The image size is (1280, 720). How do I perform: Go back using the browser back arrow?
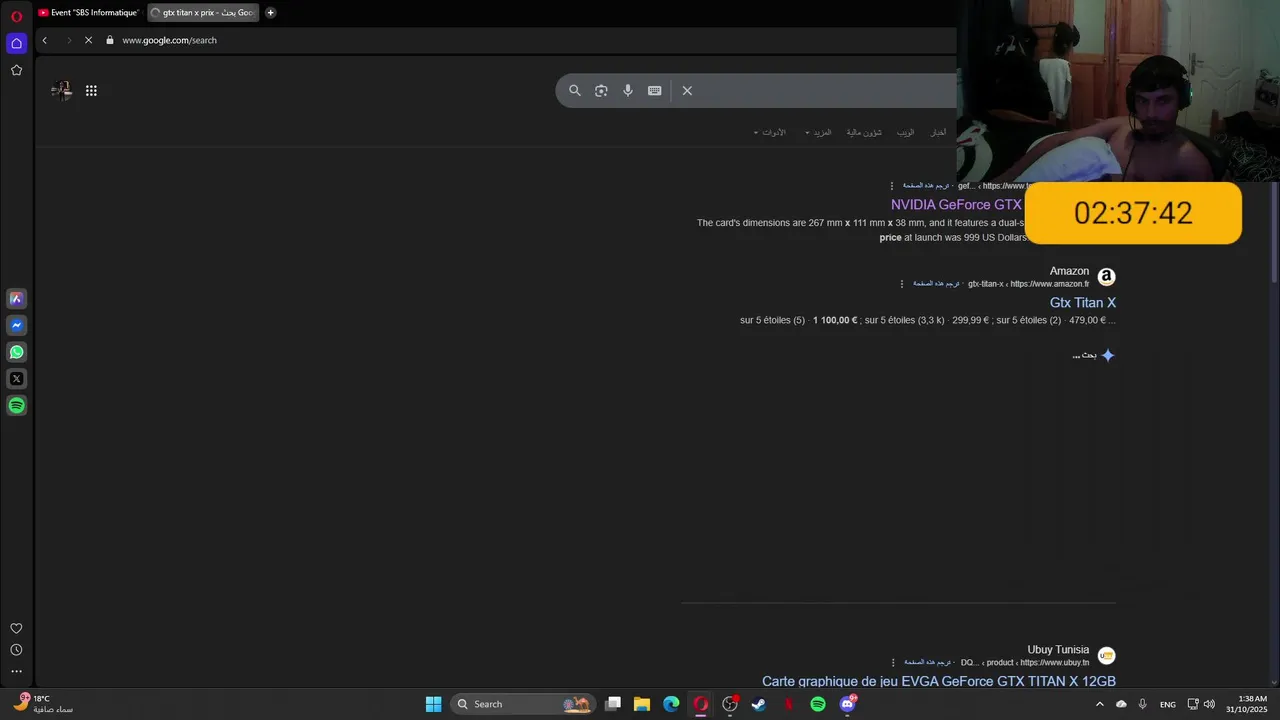(x=44, y=40)
